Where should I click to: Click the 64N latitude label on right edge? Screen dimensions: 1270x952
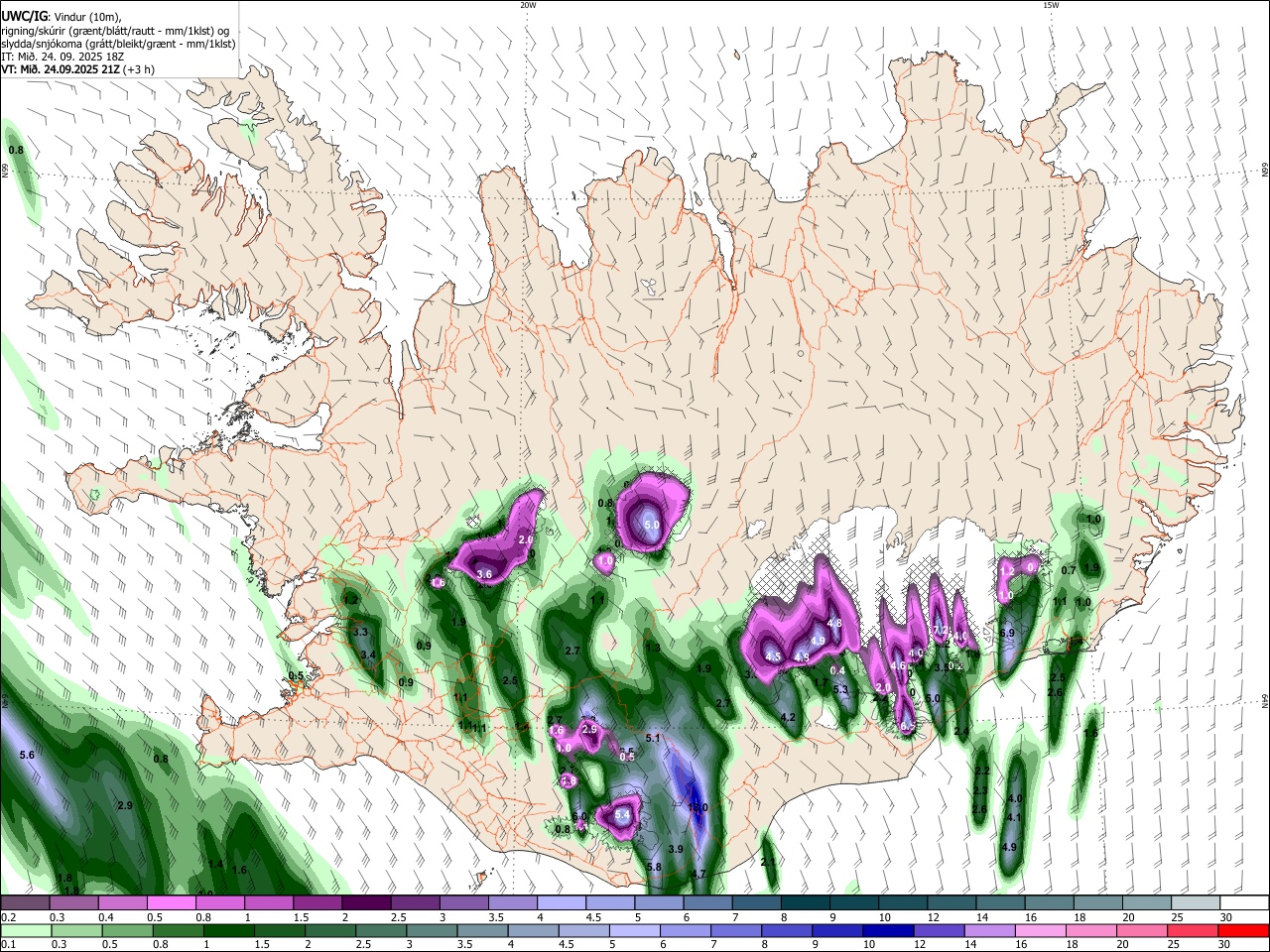(x=1265, y=701)
